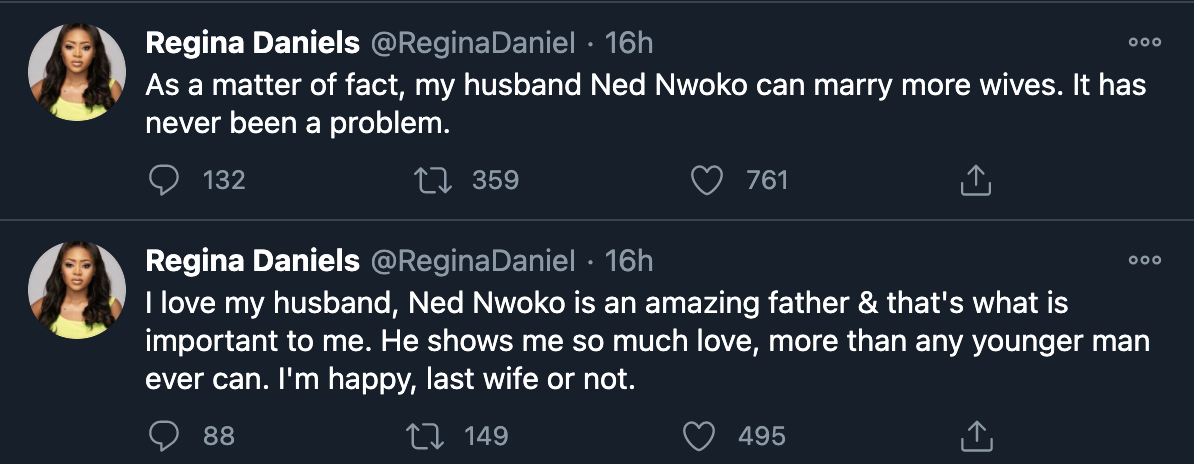Viewport: 1194px width, 464px height.
Task: Share the 'last wife or not' tweet
Action: tap(975, 436)
